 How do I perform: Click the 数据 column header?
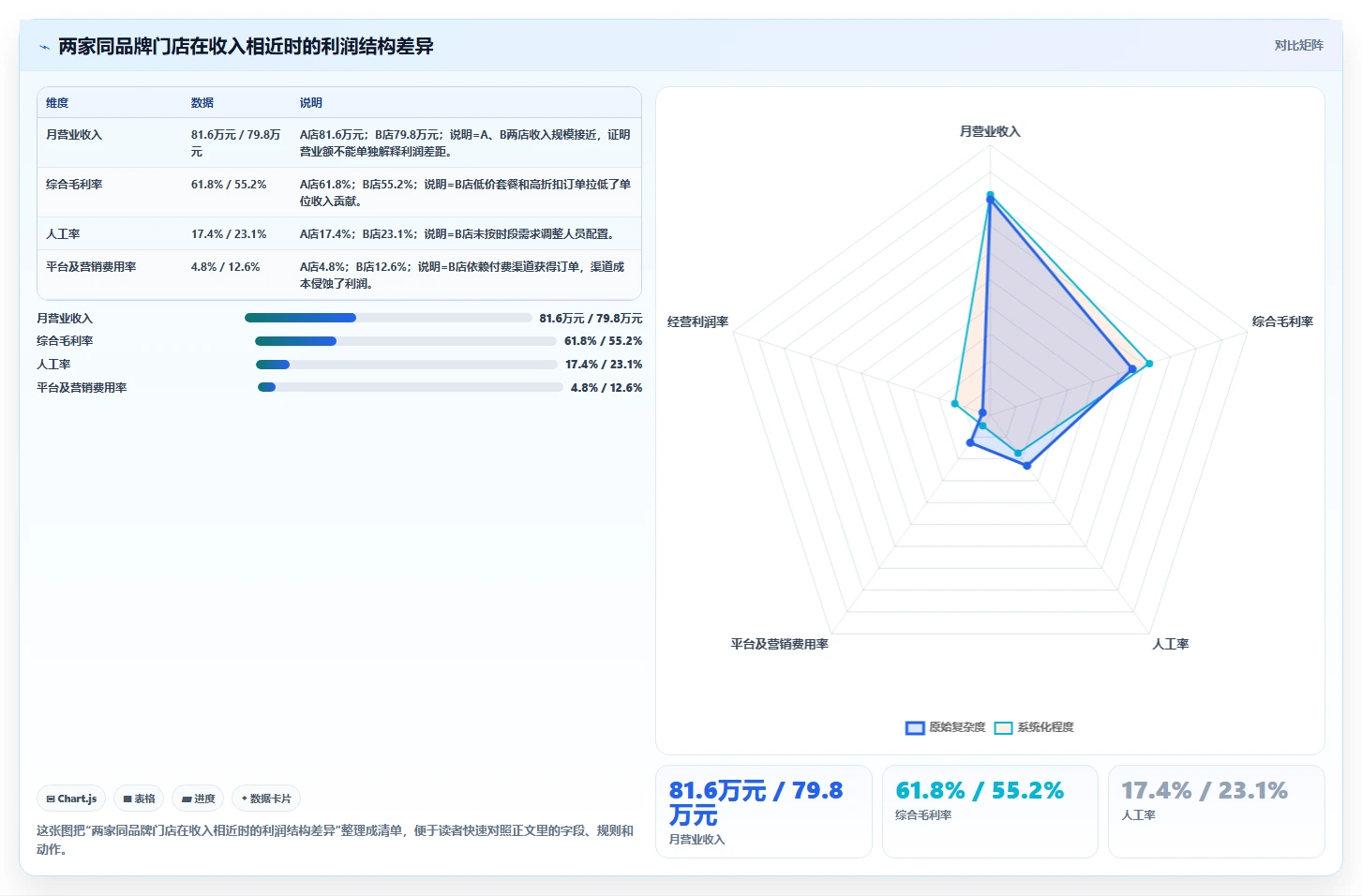click(x=202, y=103)
